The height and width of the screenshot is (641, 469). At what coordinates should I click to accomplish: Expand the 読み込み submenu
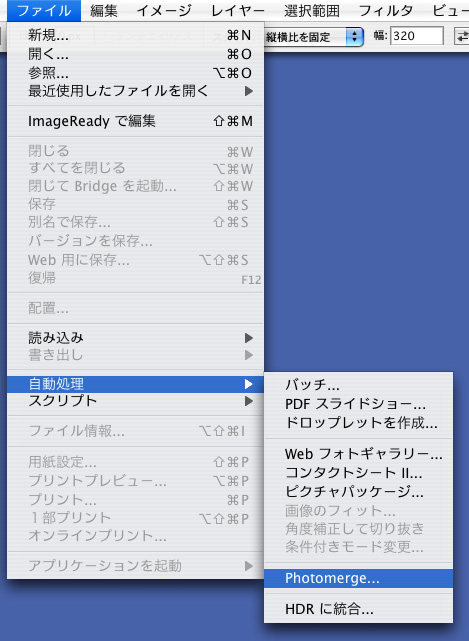coord(135,338)
